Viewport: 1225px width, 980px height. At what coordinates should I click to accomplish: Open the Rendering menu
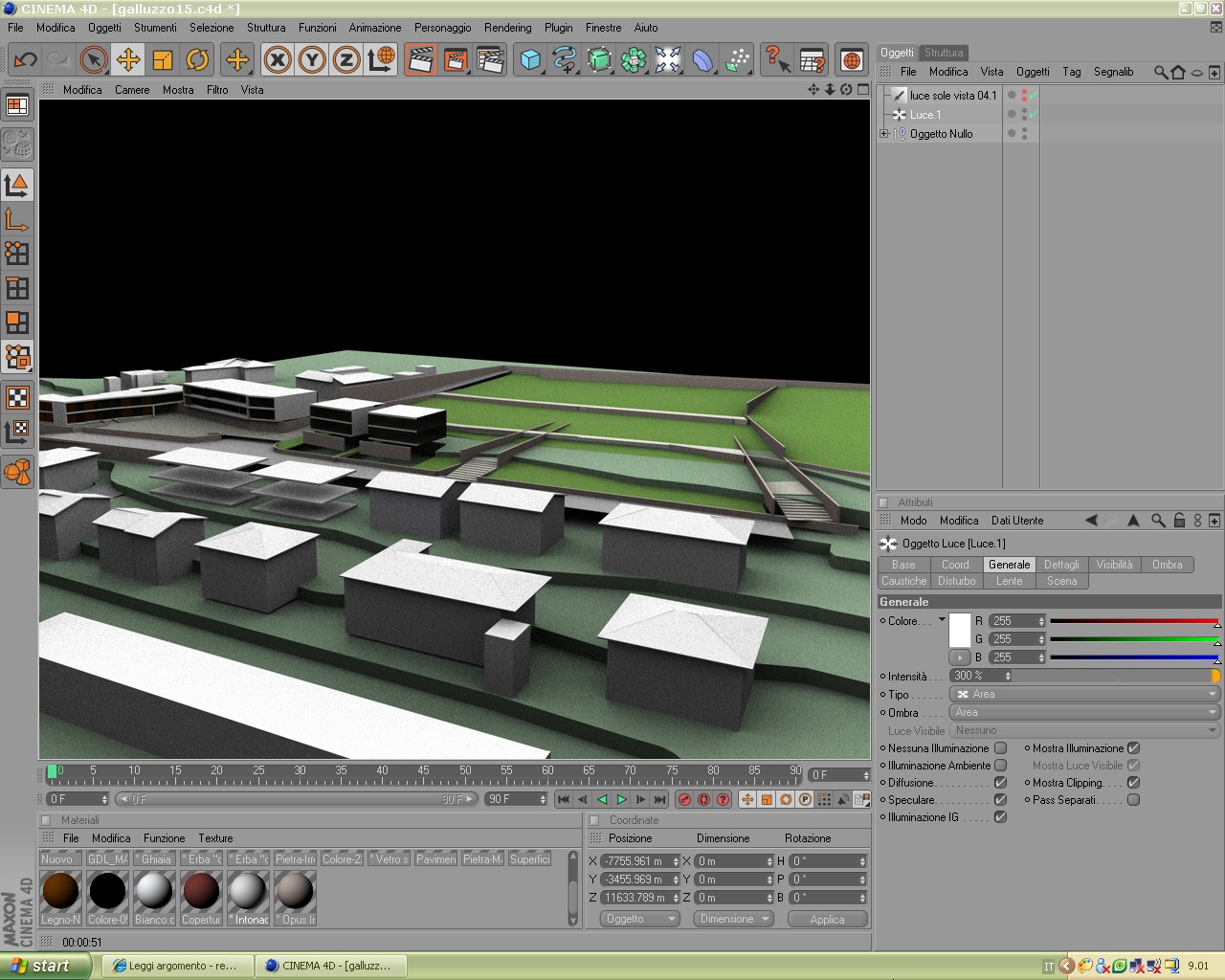point(507,28)
